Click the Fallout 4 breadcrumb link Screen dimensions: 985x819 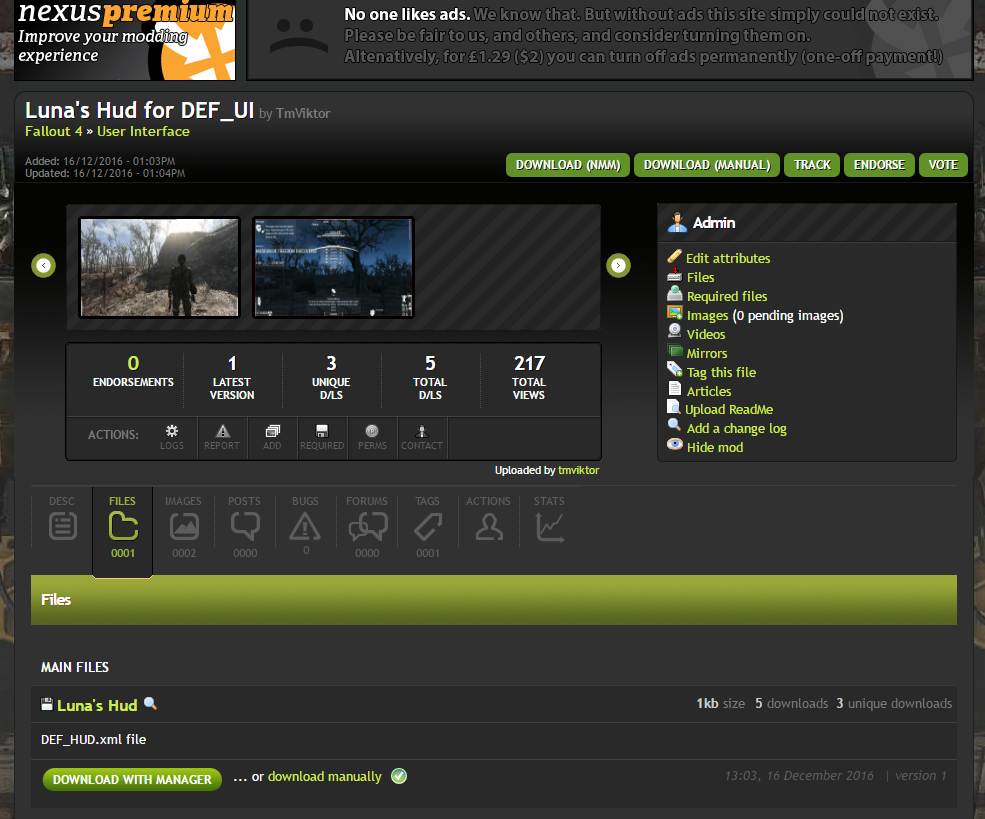coord(53,131)
